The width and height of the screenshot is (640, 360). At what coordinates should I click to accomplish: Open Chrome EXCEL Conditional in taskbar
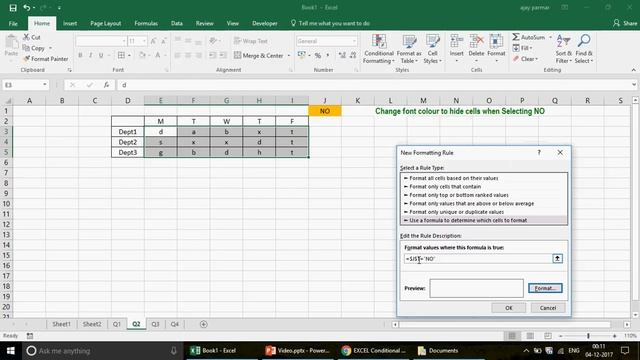coord(374,351)
